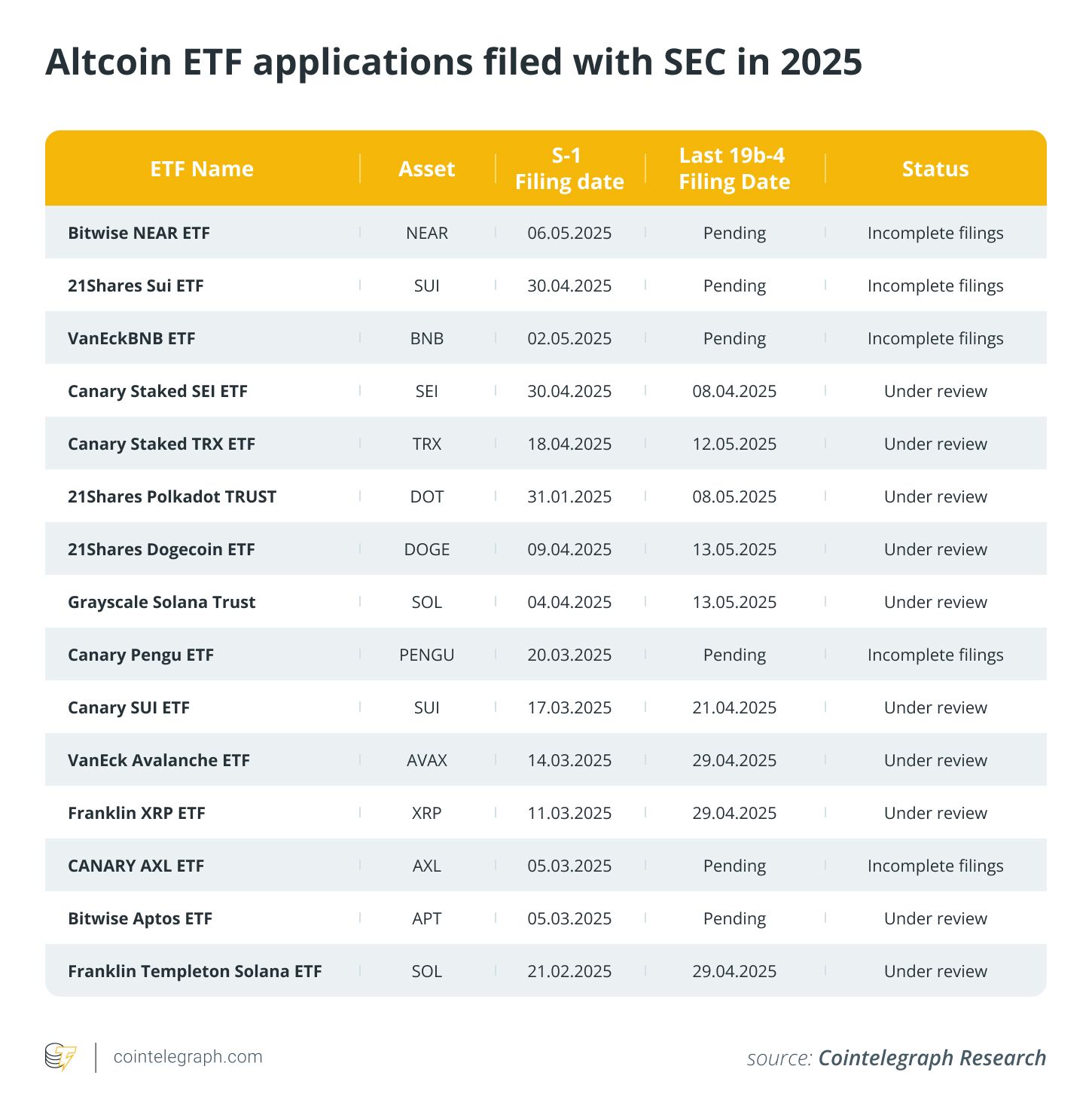Click the Grayscale Solana Trust entry
The image size is (1092, 1118).
click(x=161, y=602)
